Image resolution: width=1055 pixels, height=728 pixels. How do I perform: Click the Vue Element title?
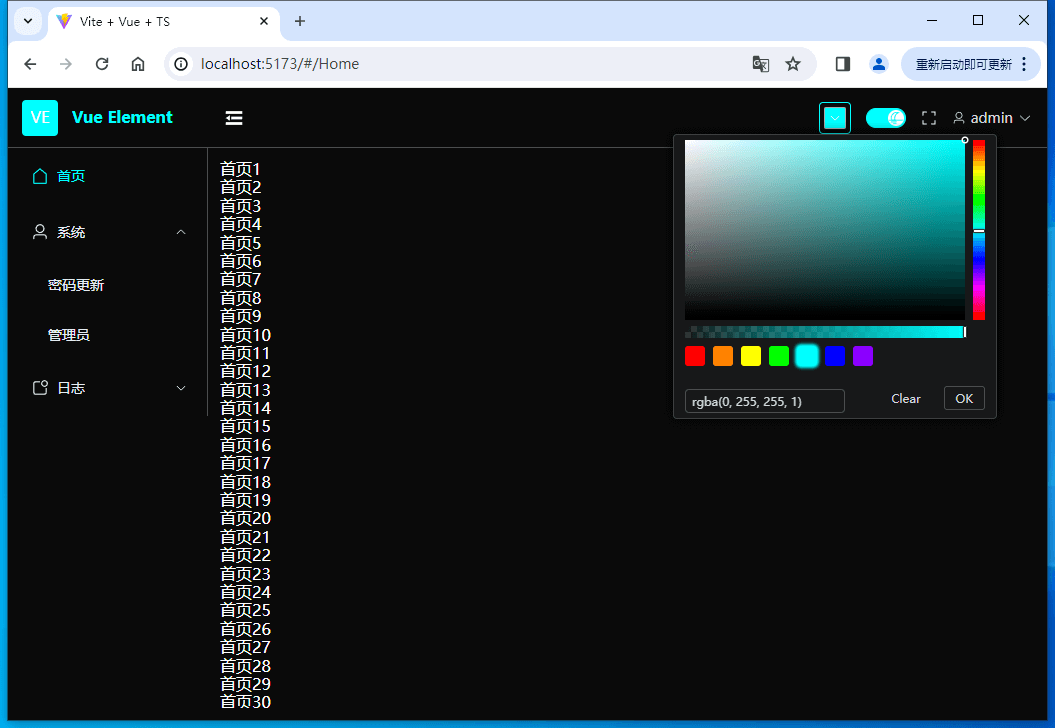pyautogui.click(x=122, y=118)
